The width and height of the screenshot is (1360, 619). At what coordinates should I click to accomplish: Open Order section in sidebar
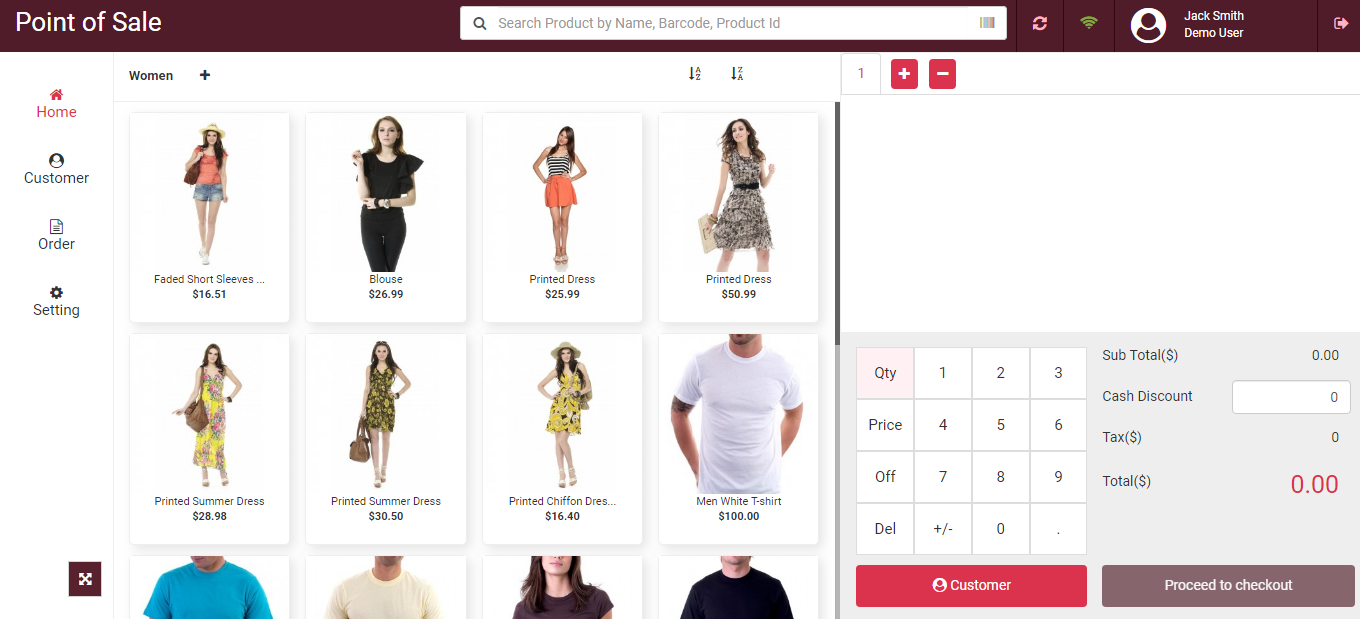56,236
